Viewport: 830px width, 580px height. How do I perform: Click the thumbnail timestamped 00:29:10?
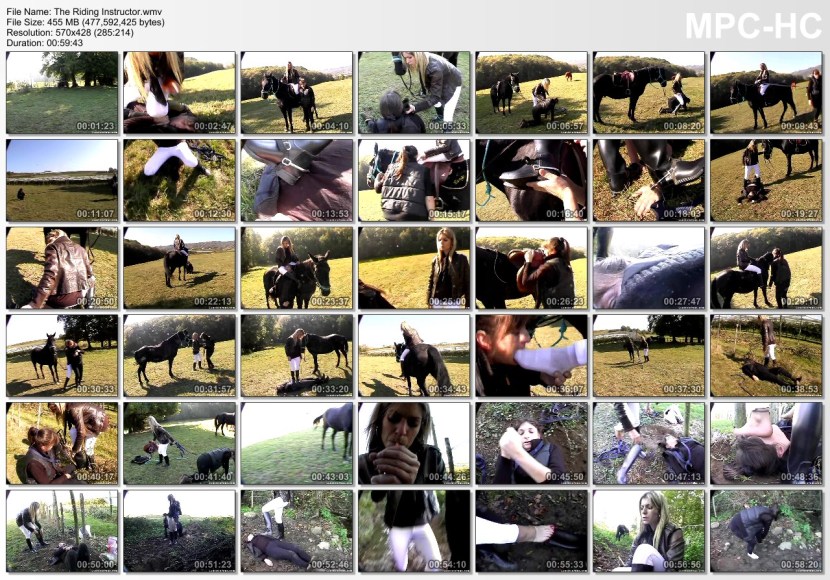click(x=766, y=268)
